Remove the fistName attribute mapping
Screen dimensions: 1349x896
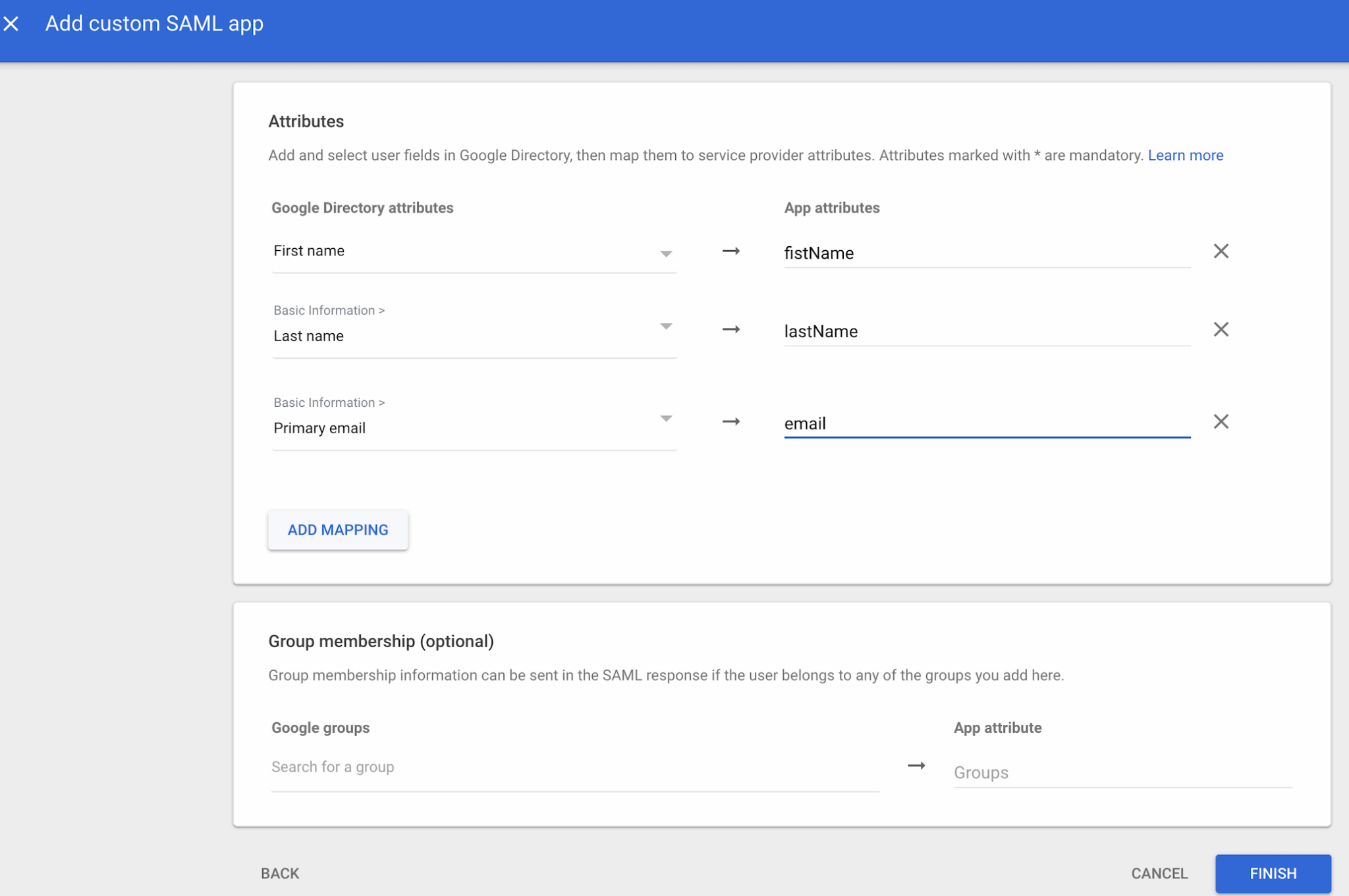pyautogui.click(x=1220, y=251)
